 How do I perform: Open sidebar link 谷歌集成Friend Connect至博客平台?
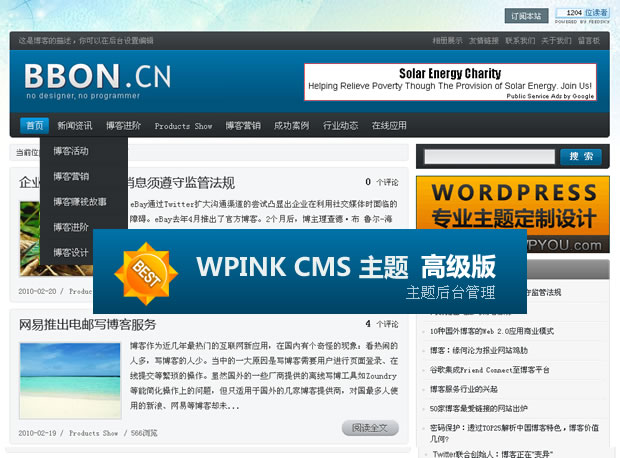click(490, 370)
